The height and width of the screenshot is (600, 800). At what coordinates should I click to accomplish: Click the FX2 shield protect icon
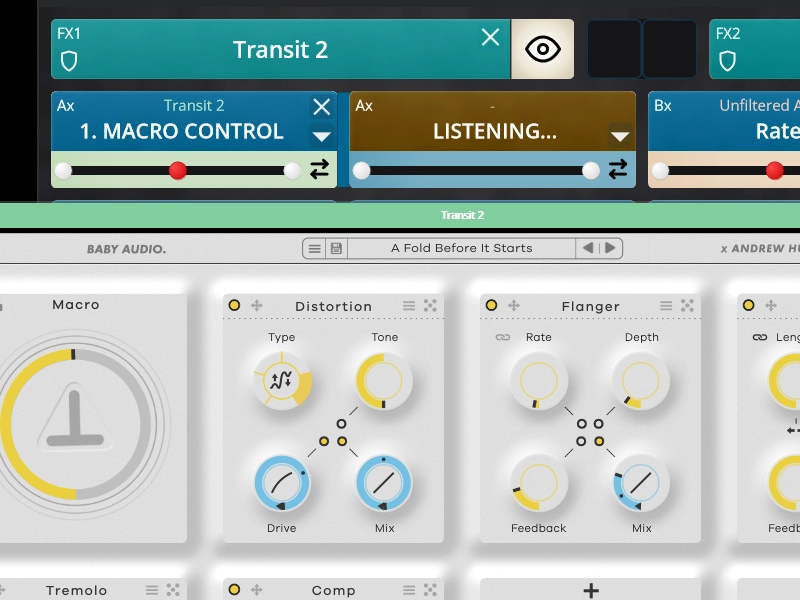(x=727, y=61)
